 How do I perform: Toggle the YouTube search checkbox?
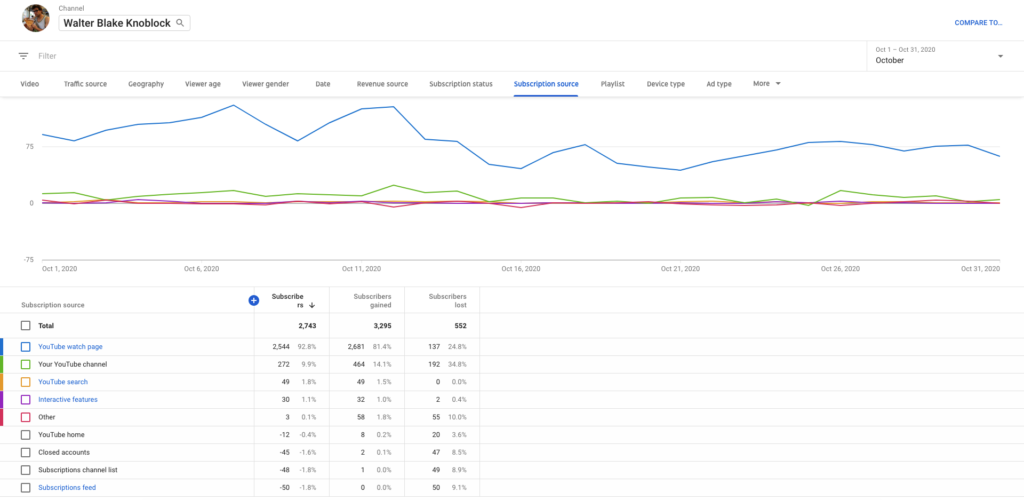coord(25,382)
